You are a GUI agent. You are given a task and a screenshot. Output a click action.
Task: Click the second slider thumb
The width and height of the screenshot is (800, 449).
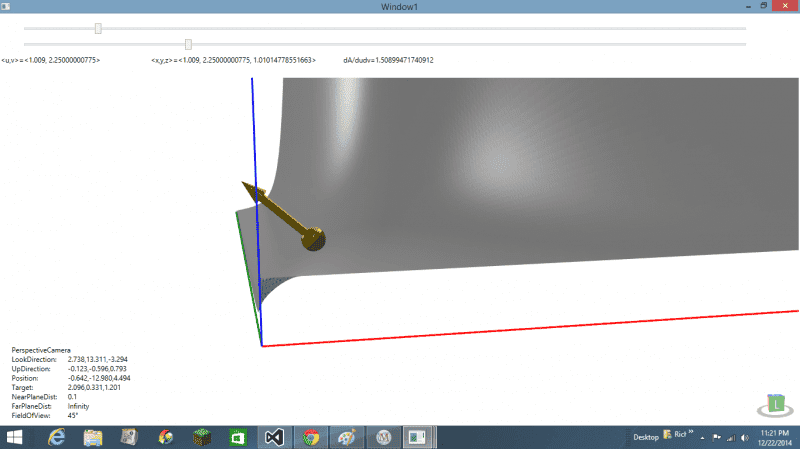[188, 44]
